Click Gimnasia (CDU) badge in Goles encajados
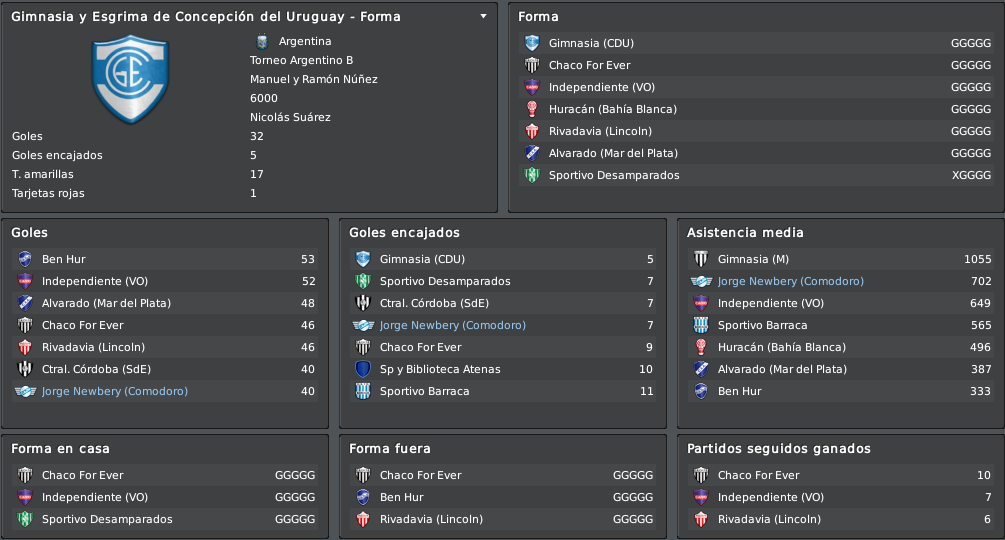This screenshot has height=540, width=1005. (363, 259)
